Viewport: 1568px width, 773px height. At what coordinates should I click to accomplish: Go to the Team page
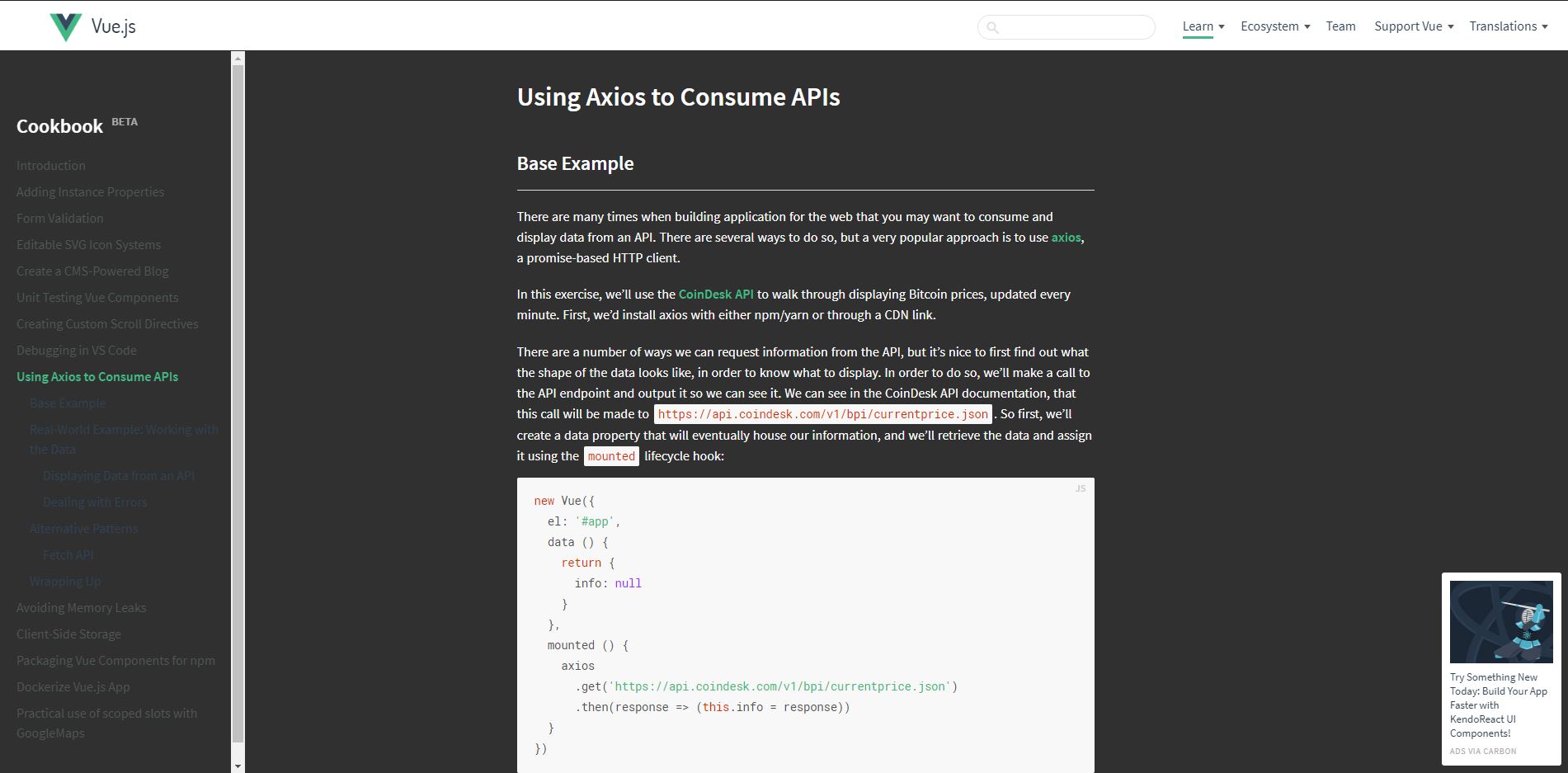pos(1340,26)
